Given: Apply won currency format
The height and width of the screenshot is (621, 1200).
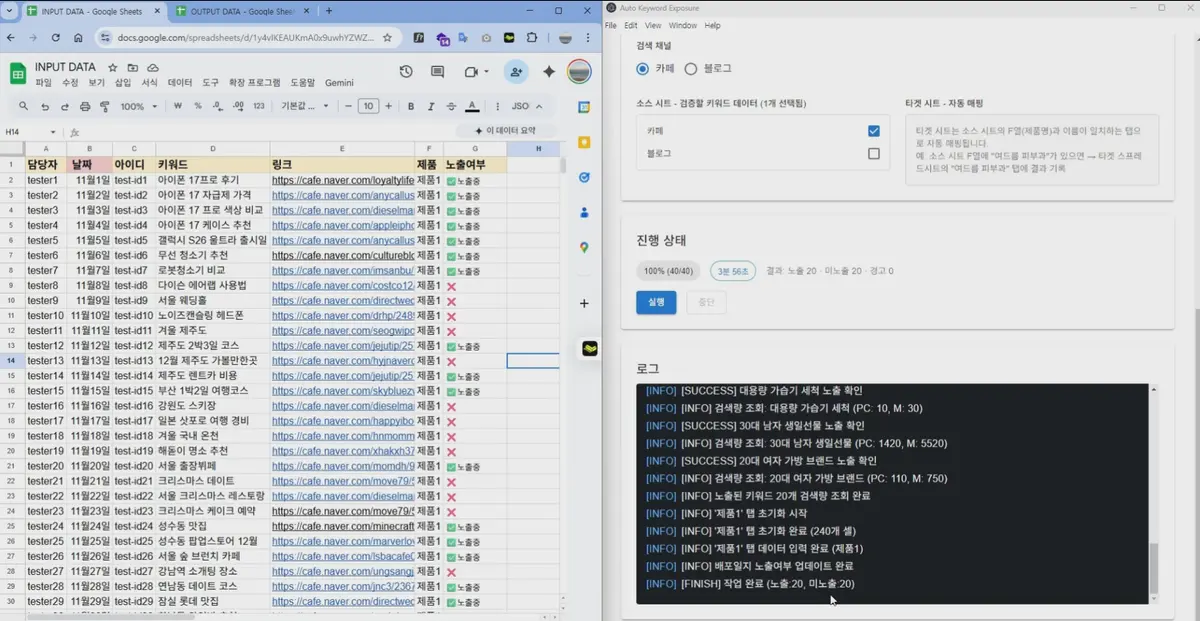Looking at the screenshot, I should [178, 106].
